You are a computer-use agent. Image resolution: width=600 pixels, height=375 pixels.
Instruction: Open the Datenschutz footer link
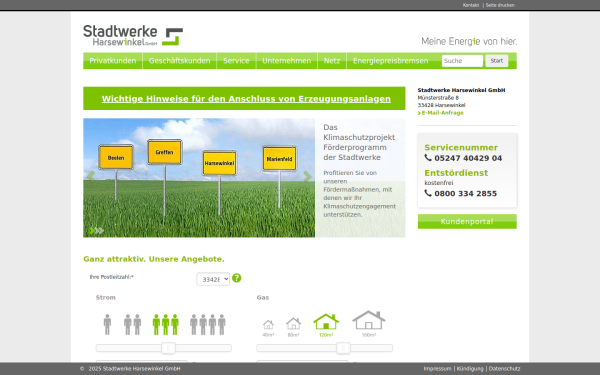click(x=504, y=368)
